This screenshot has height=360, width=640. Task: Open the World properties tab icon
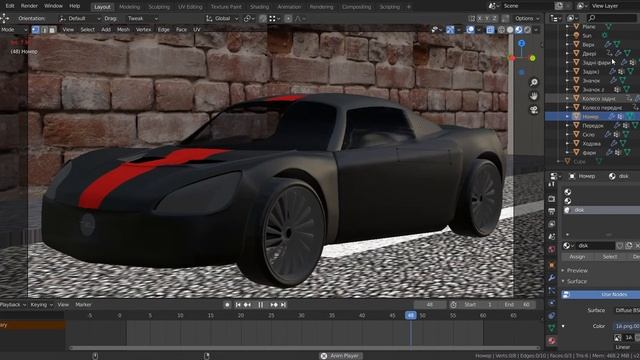pos(552,249)
